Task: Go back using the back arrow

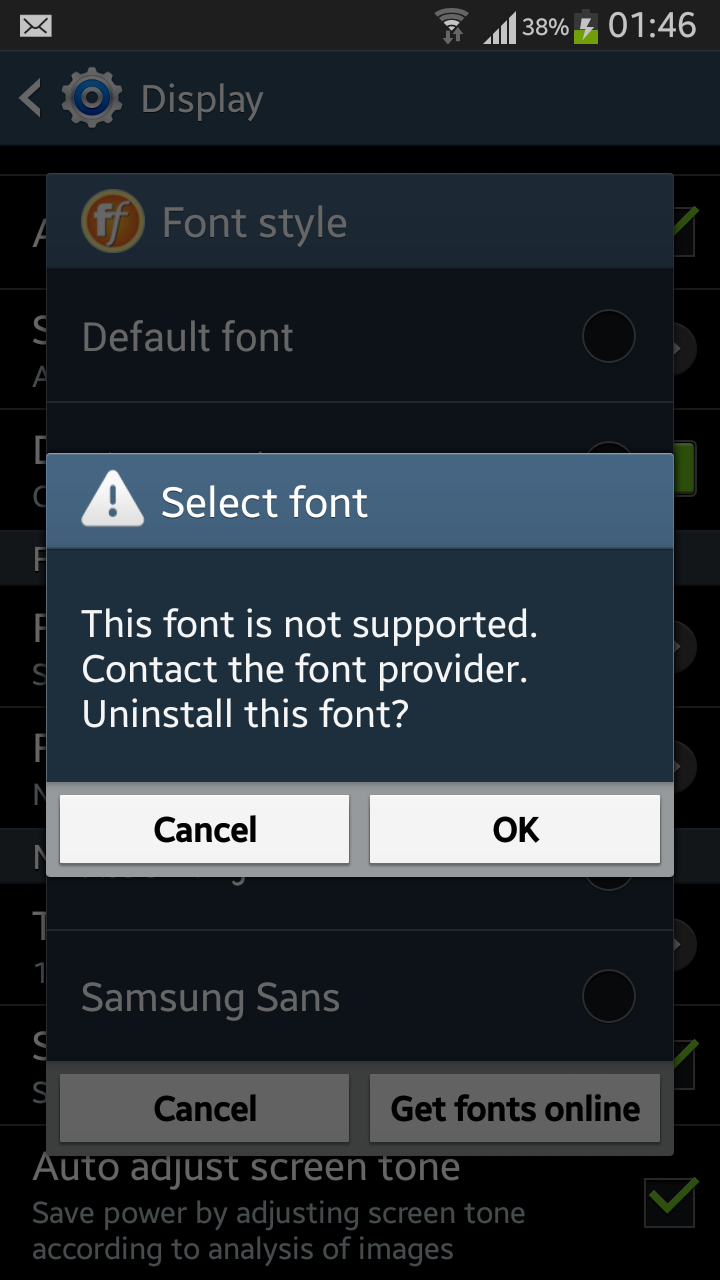Action: [x=30, y=99]
